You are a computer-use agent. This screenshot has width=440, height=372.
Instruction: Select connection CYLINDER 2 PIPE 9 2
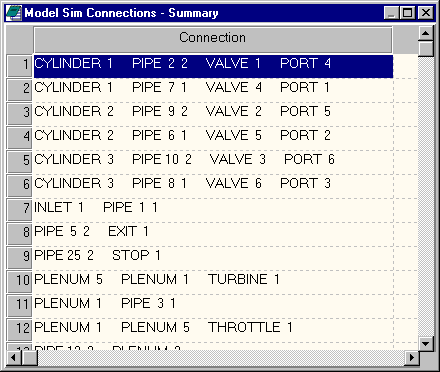coord(213,114)
